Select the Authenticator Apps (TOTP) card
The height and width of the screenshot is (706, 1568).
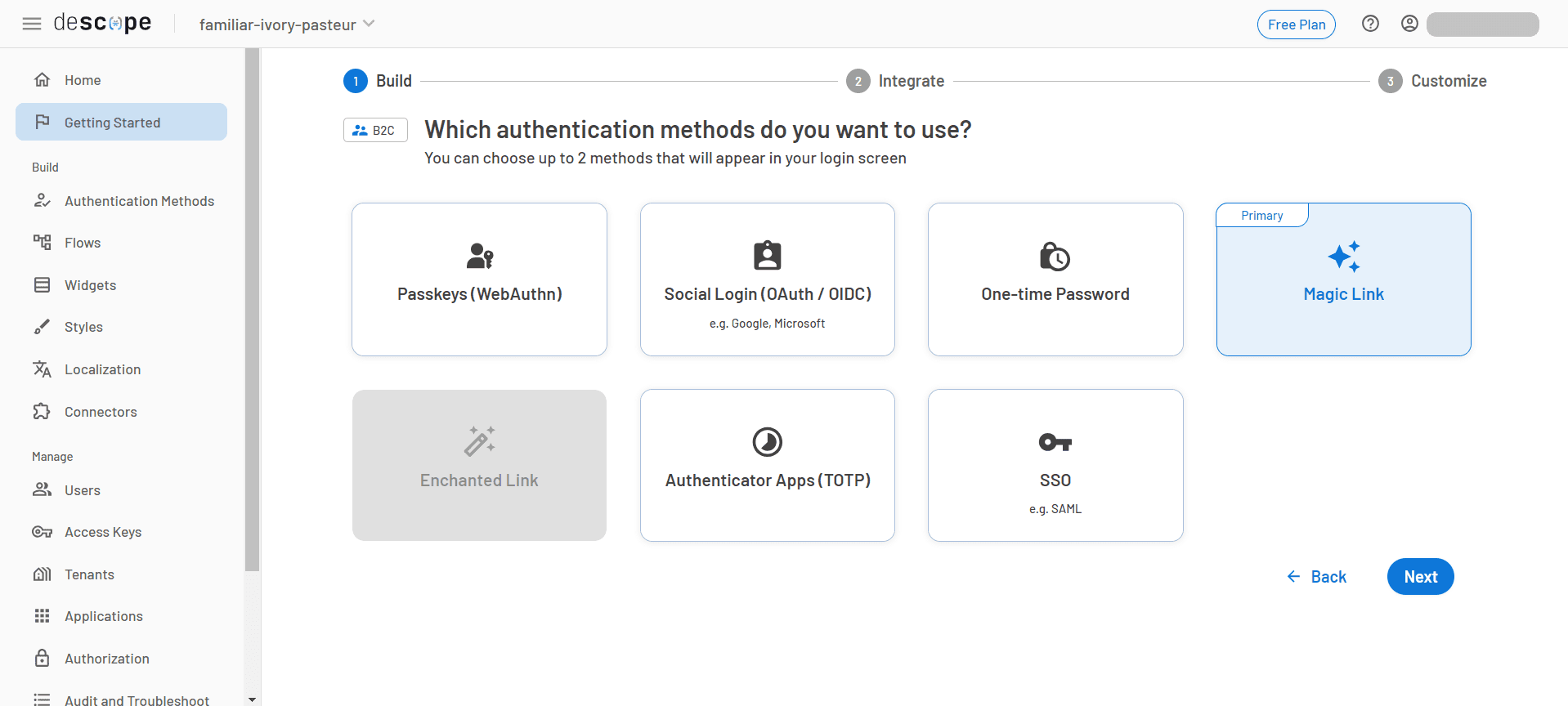(768, 465)
